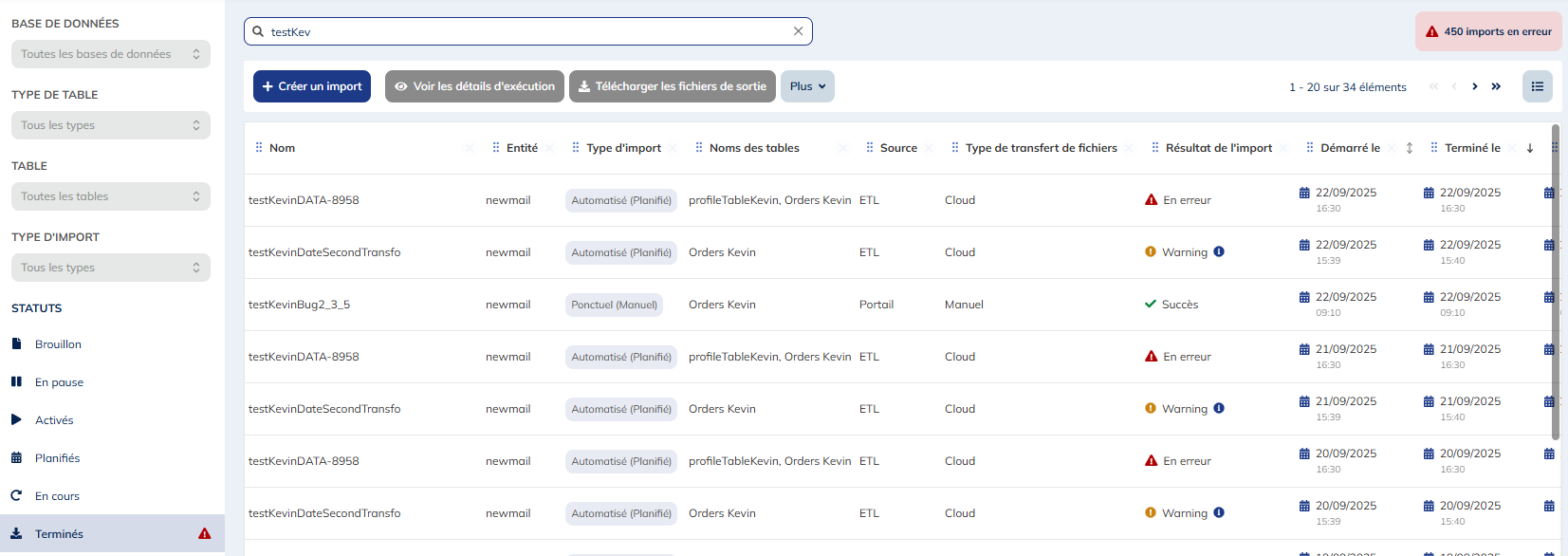Viewport: 1568px width, 556px height.
Task: Go to next page of results
Action: coord(1474,86)
